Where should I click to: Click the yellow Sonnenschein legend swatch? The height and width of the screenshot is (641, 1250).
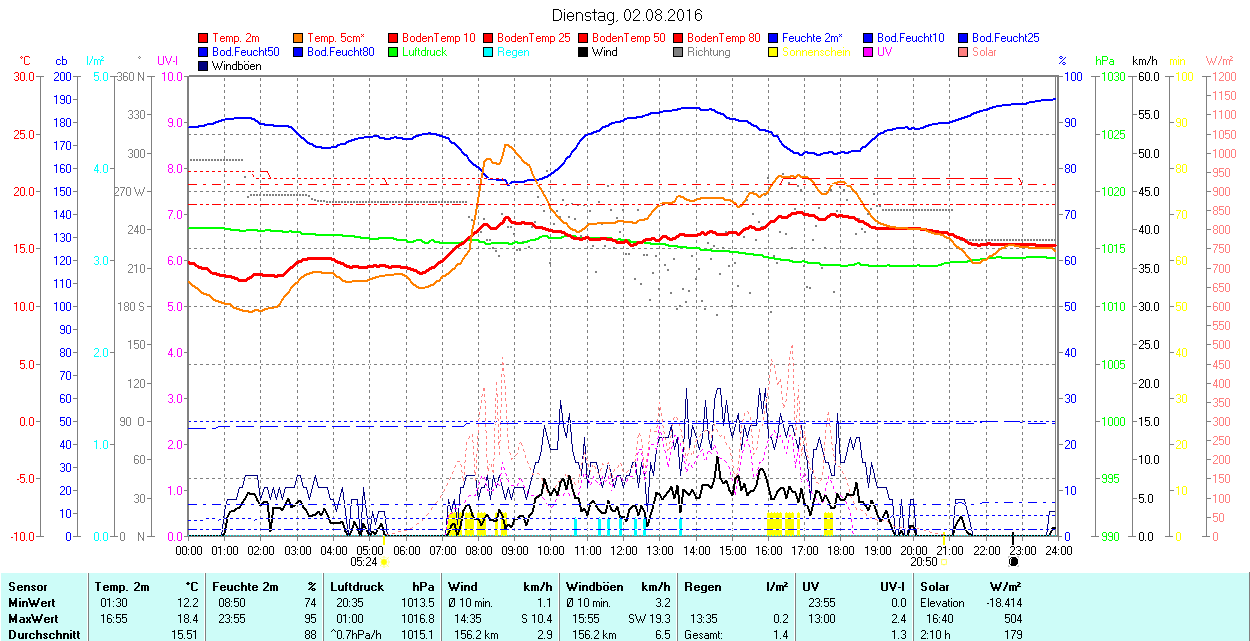(x=774, y=52)
